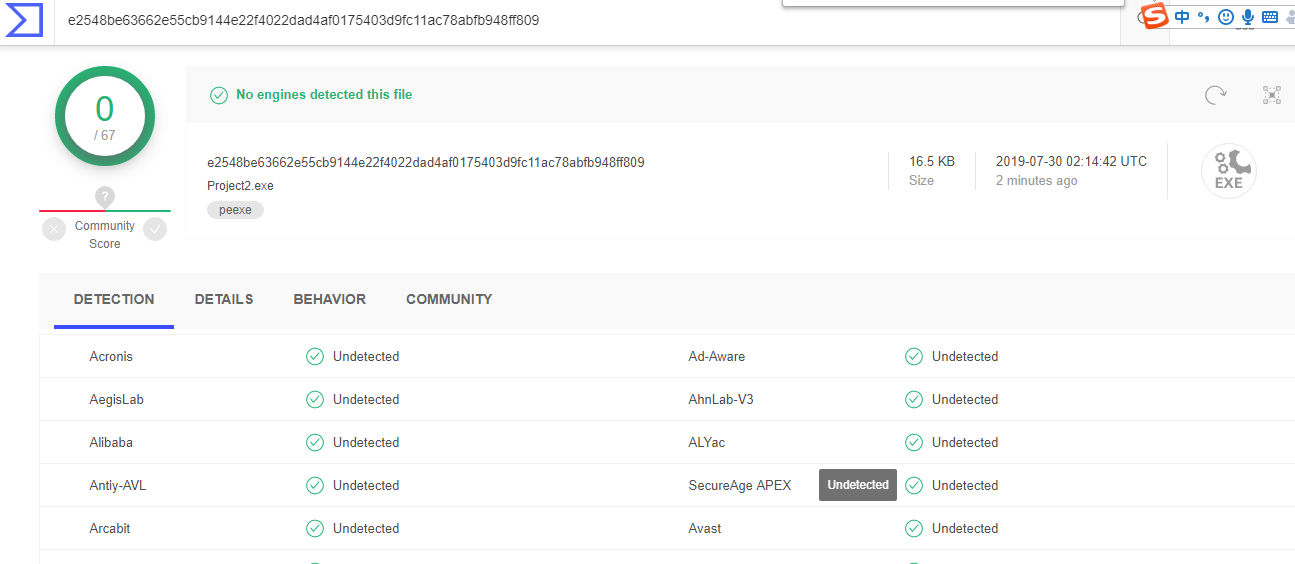This screenshot has width=1295, height=564.
Task: Click the AegisLab undetected check icon
Action: pos(315,399)
